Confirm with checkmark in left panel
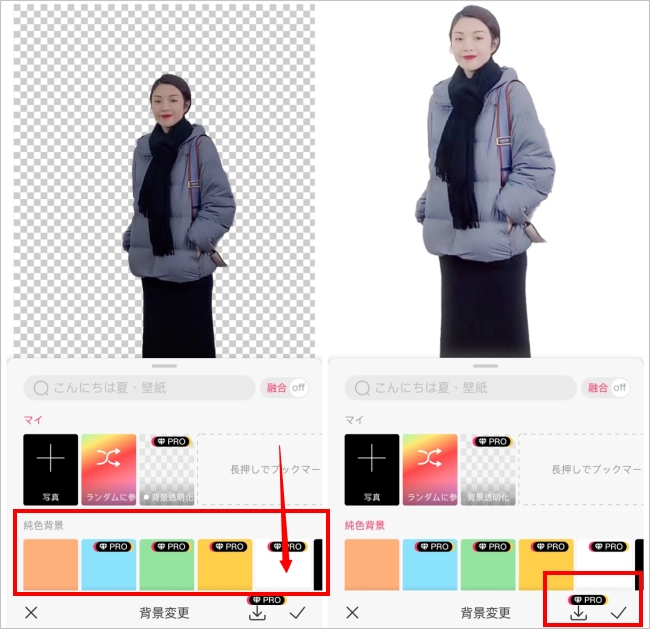The height and width of the screenshot is (629, 650). pos(298,612)
